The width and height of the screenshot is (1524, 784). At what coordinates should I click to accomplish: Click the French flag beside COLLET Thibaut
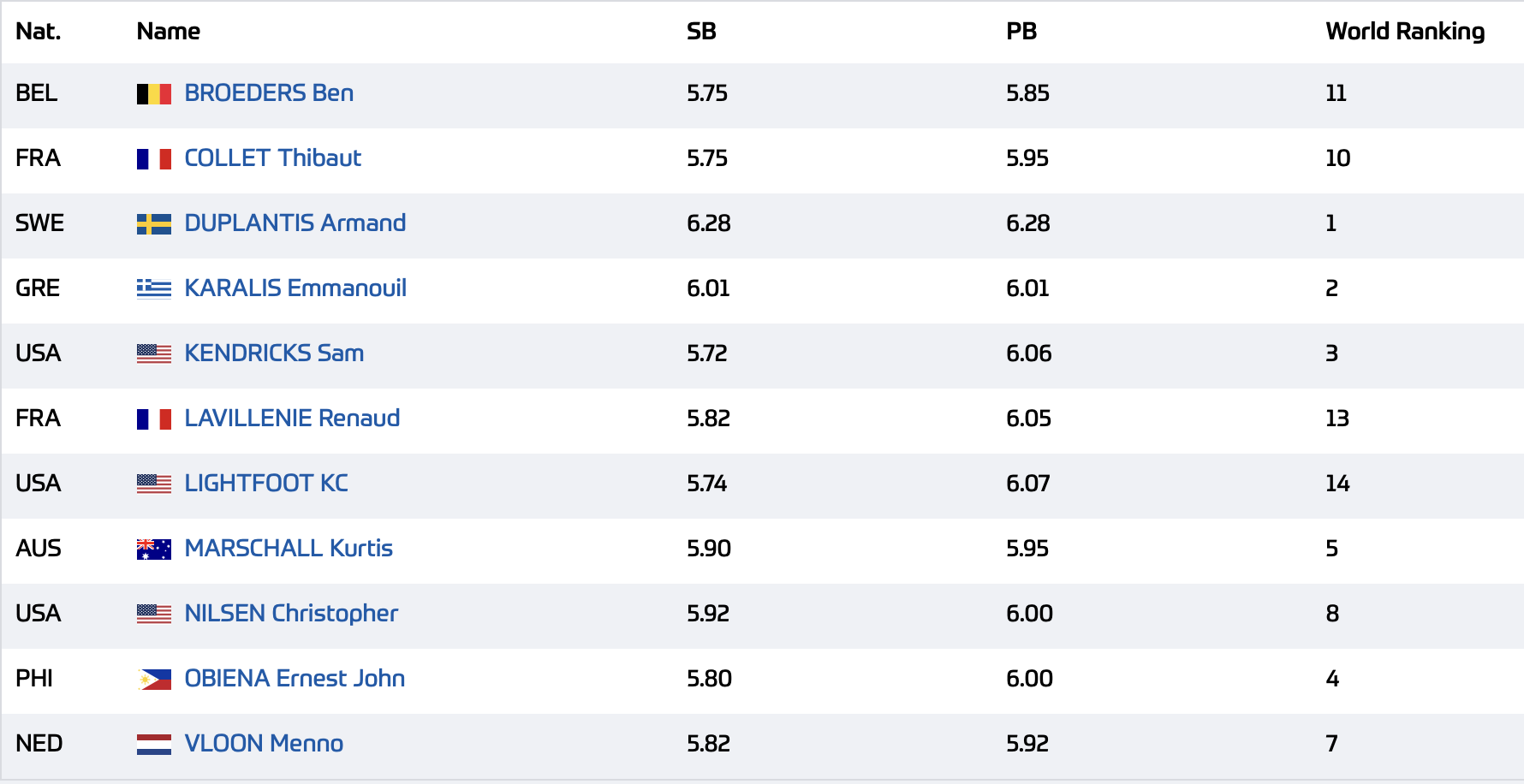[x=154, y=159]
